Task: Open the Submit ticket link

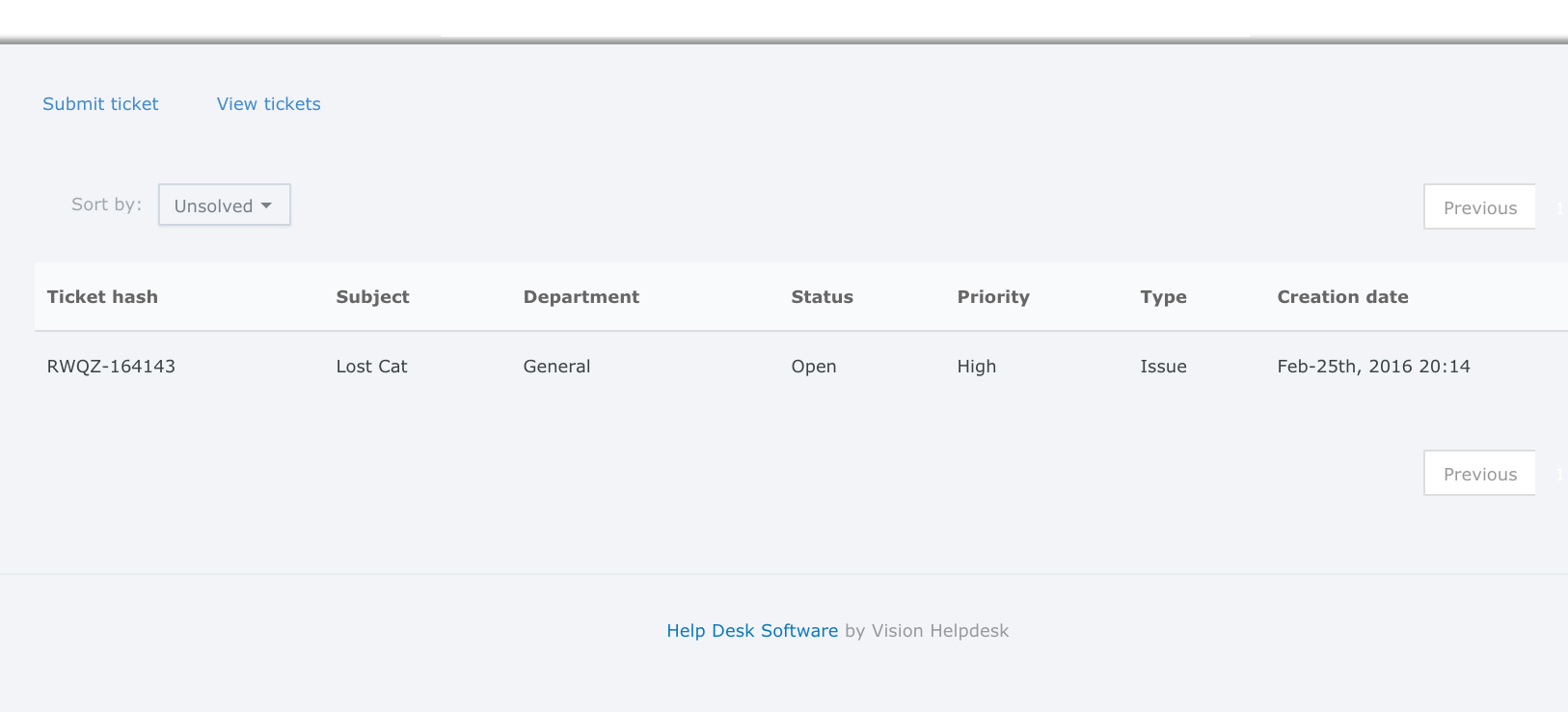Action: 100,104
